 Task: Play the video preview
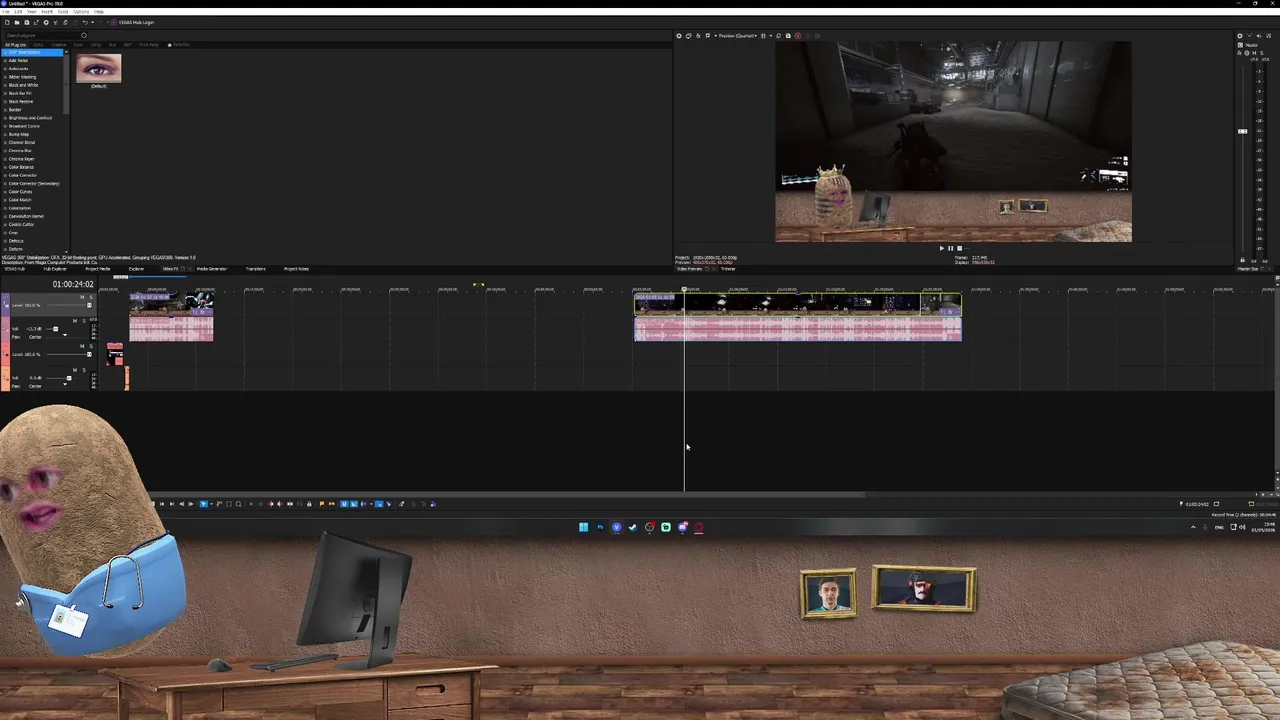[942, 248]
